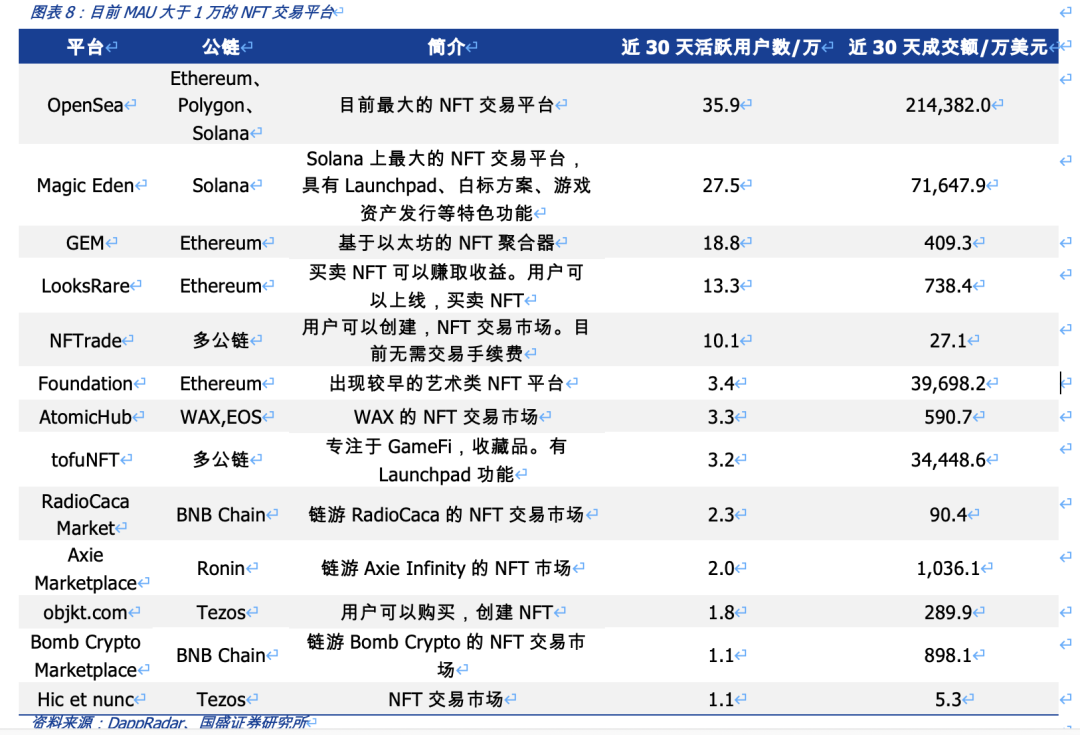Select the 'OpenSea' platform cell

tap(85, 105)
